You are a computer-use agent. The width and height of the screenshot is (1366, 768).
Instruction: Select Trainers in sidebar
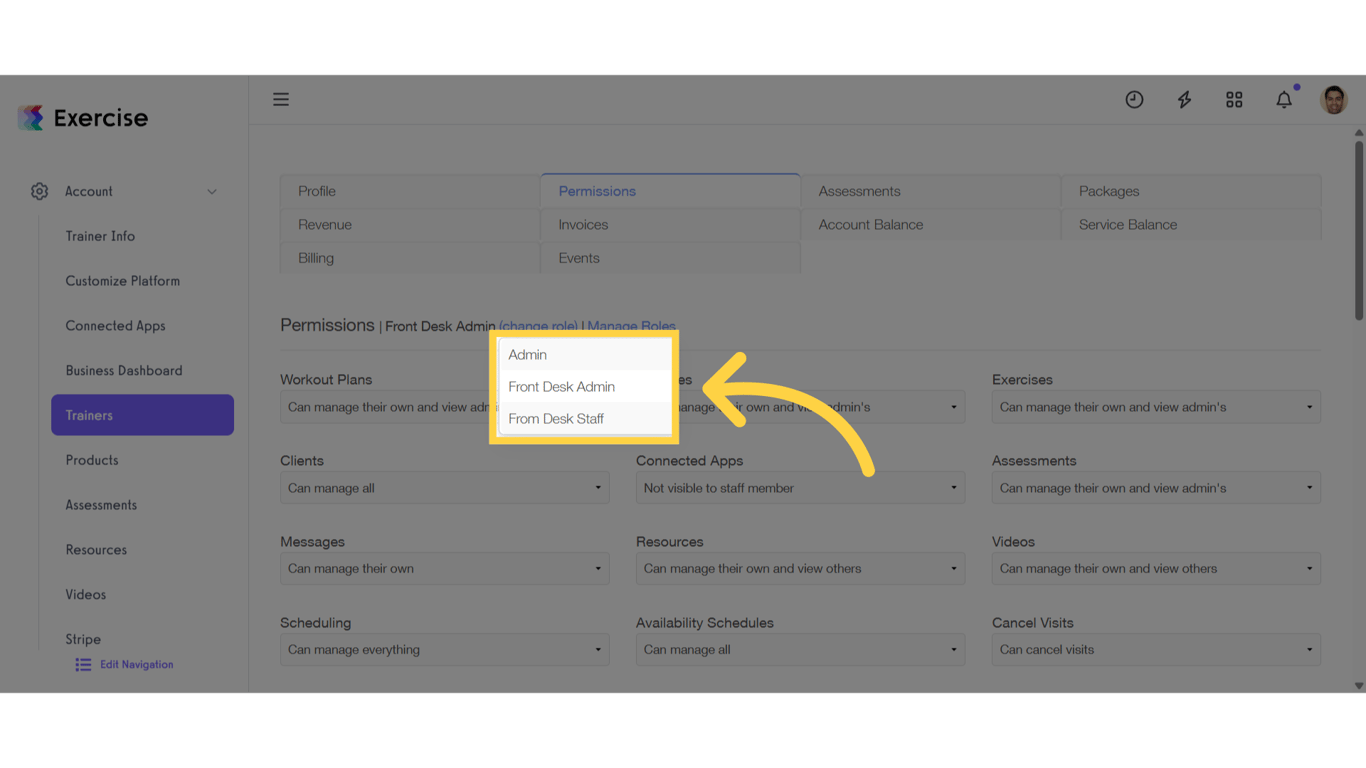142,415
